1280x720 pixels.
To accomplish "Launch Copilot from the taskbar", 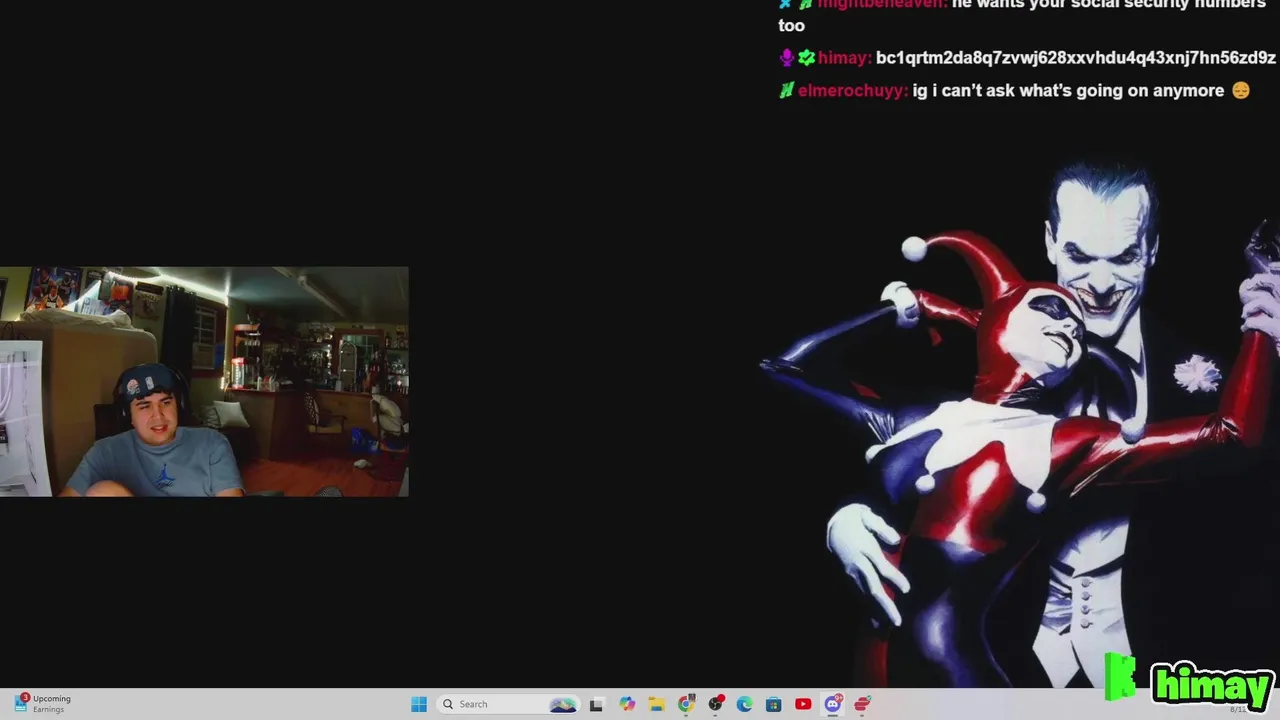I will pos(627,704).
